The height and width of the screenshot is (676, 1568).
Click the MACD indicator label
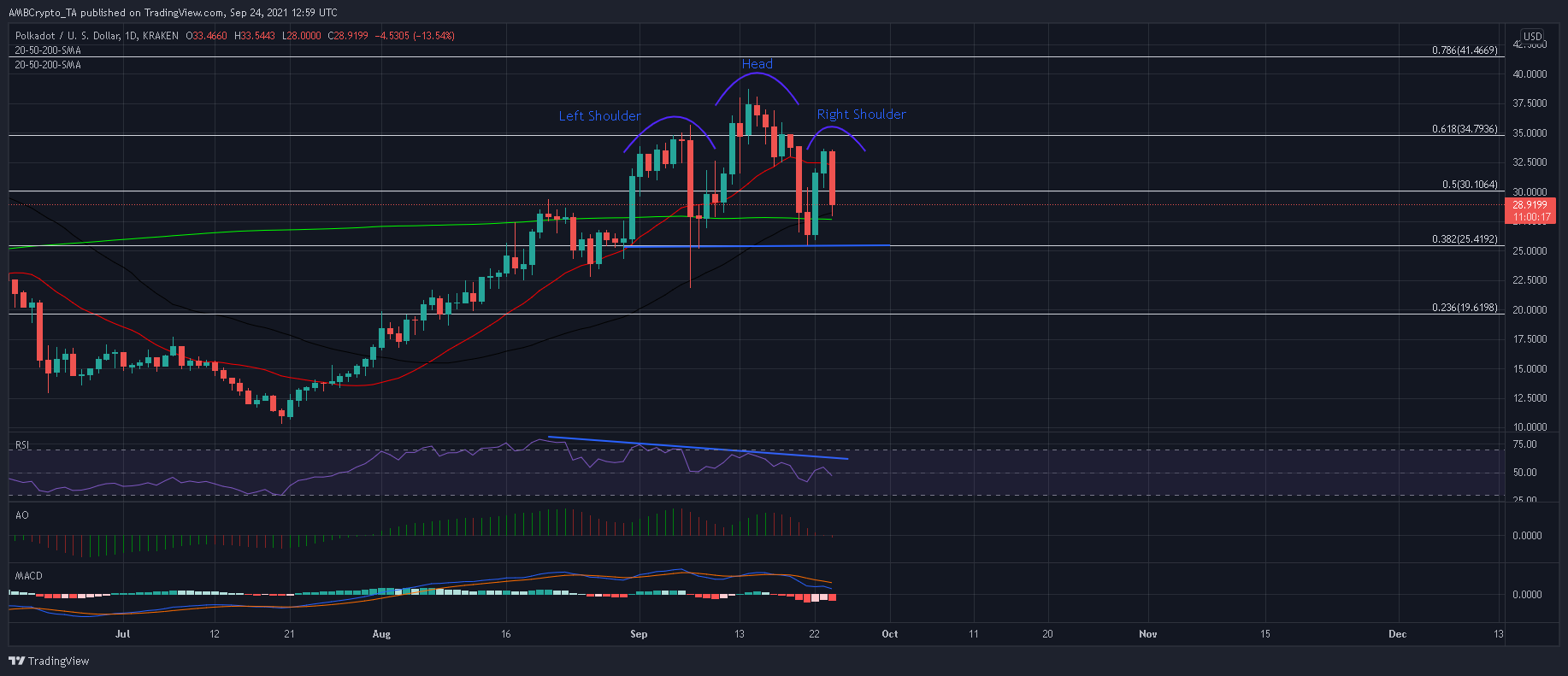29,576
